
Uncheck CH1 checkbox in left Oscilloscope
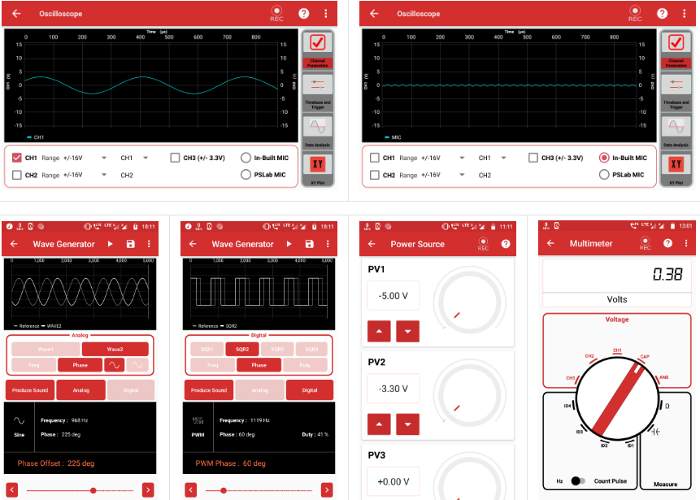[17, 158]
